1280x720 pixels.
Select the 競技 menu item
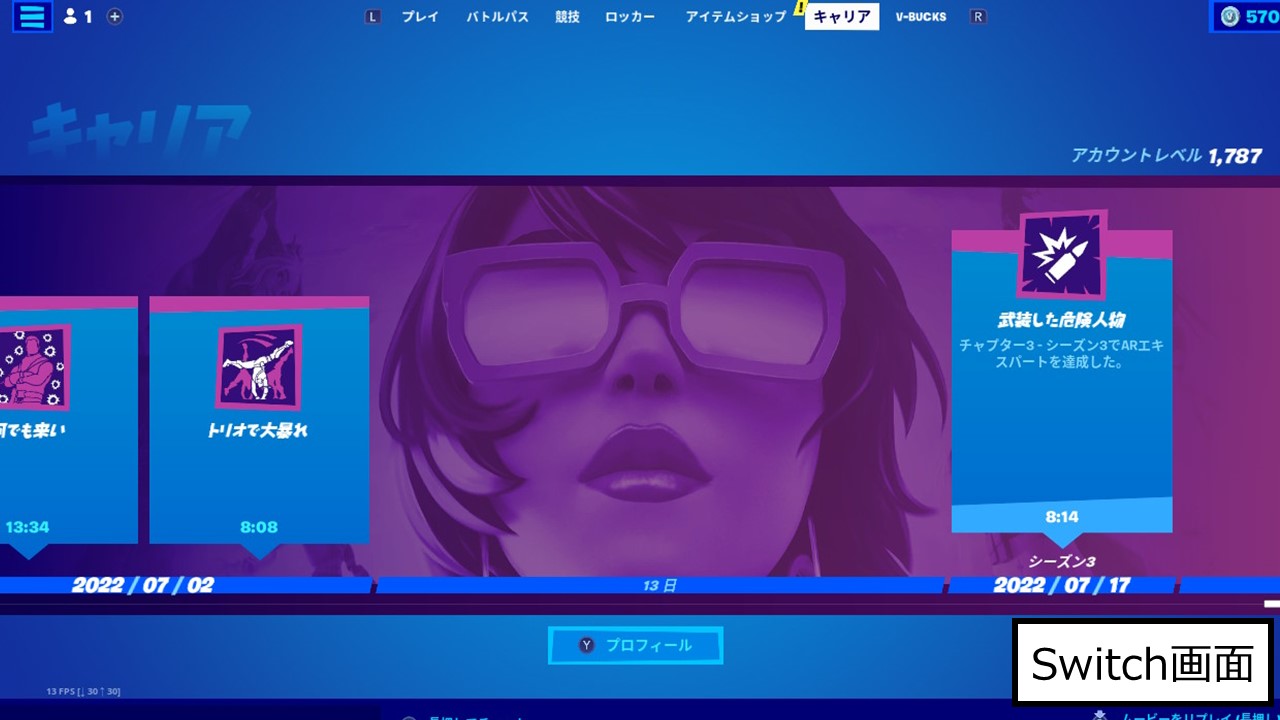(x=568, y=16)
